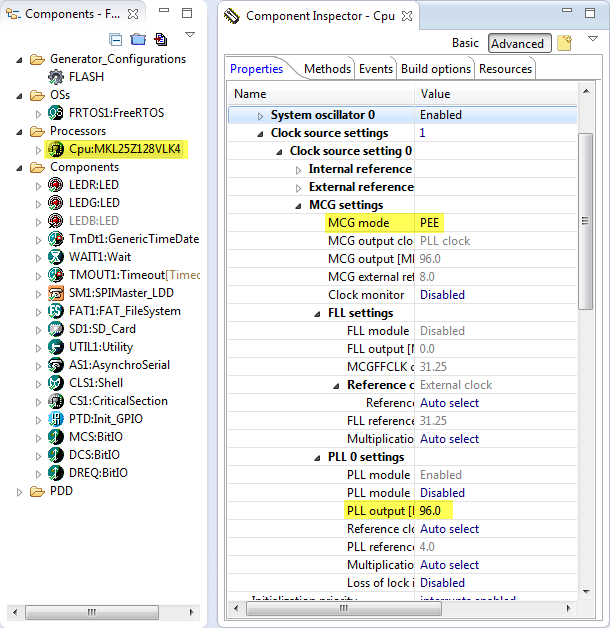Screen dimensions: 610x628
Task: Click the FRTOS1:FreeRTOS component icon
Action: click(x=57, y=113)
